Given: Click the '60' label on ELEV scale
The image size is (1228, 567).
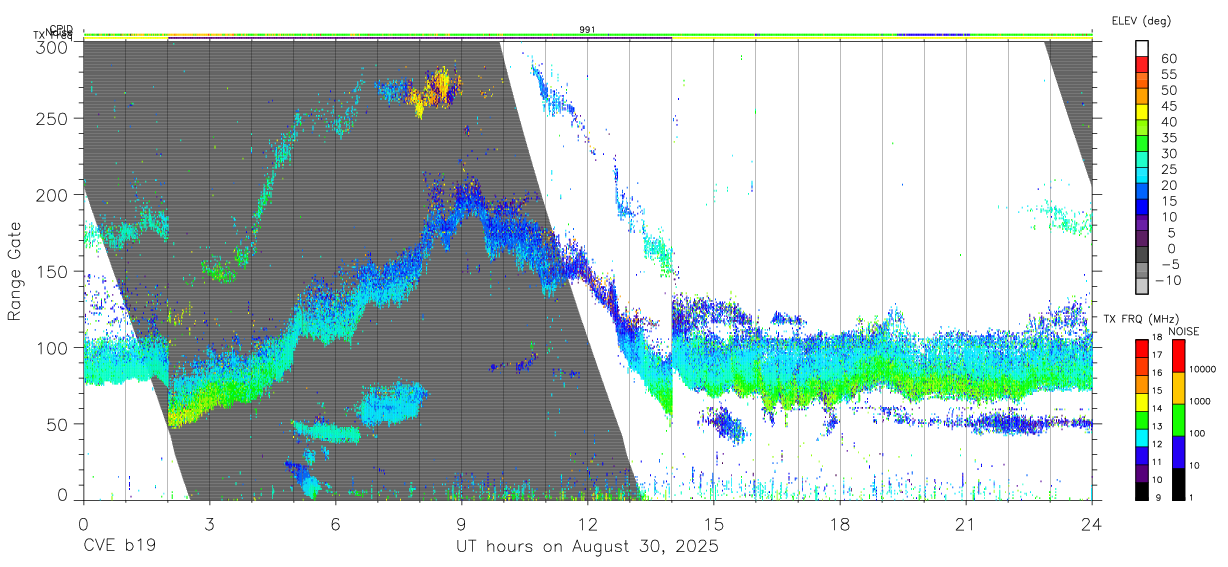Looking at the screenshot, I should 1167,59.
